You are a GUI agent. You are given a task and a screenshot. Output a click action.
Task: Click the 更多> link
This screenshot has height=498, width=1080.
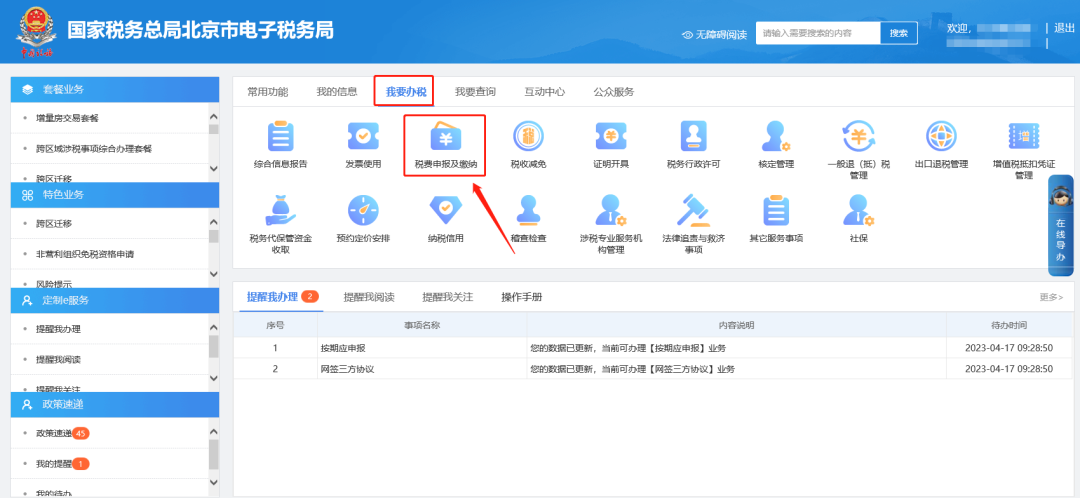pos(1051,297)
